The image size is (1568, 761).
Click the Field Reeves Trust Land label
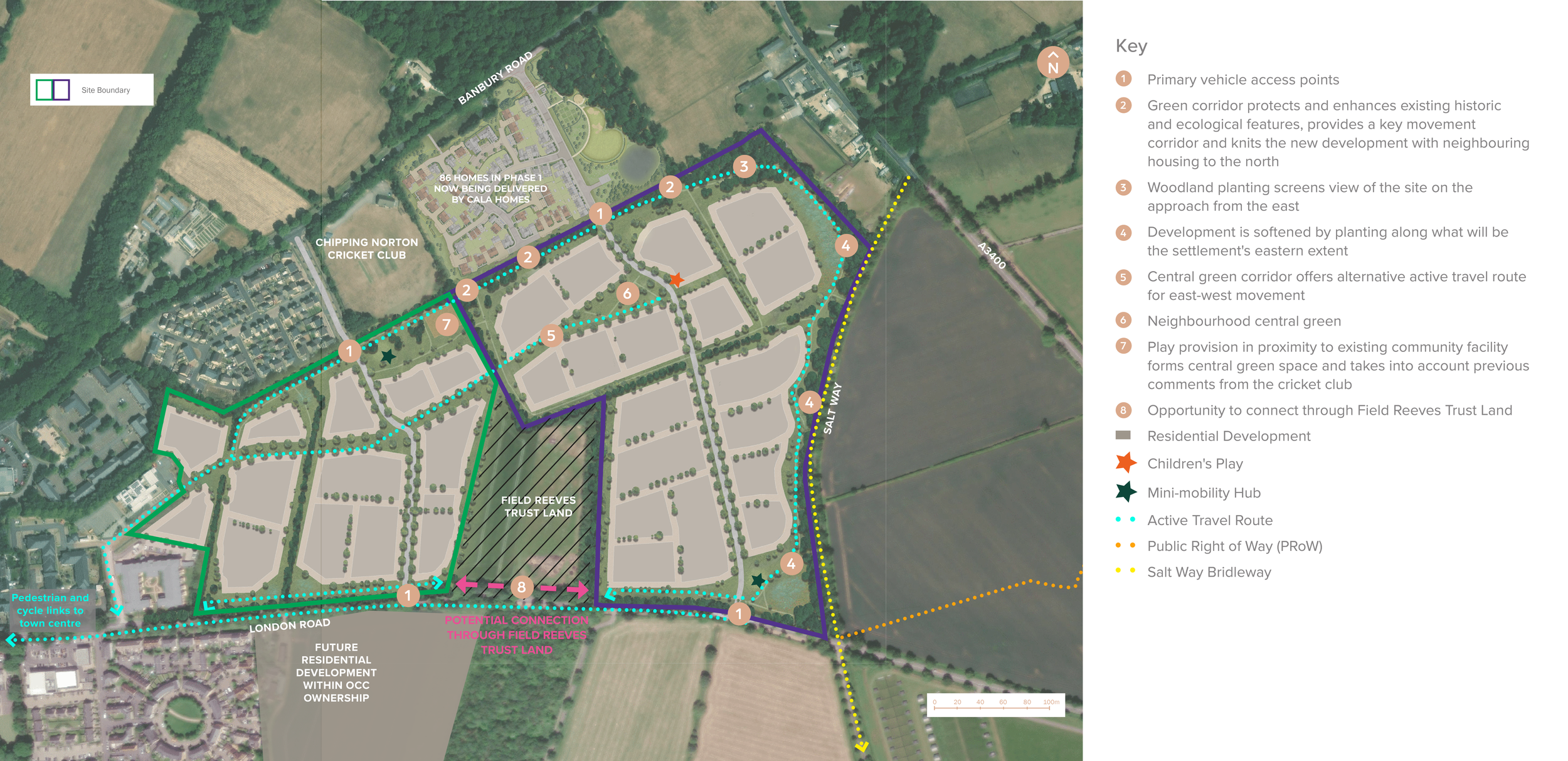click(x=538, y=506)
